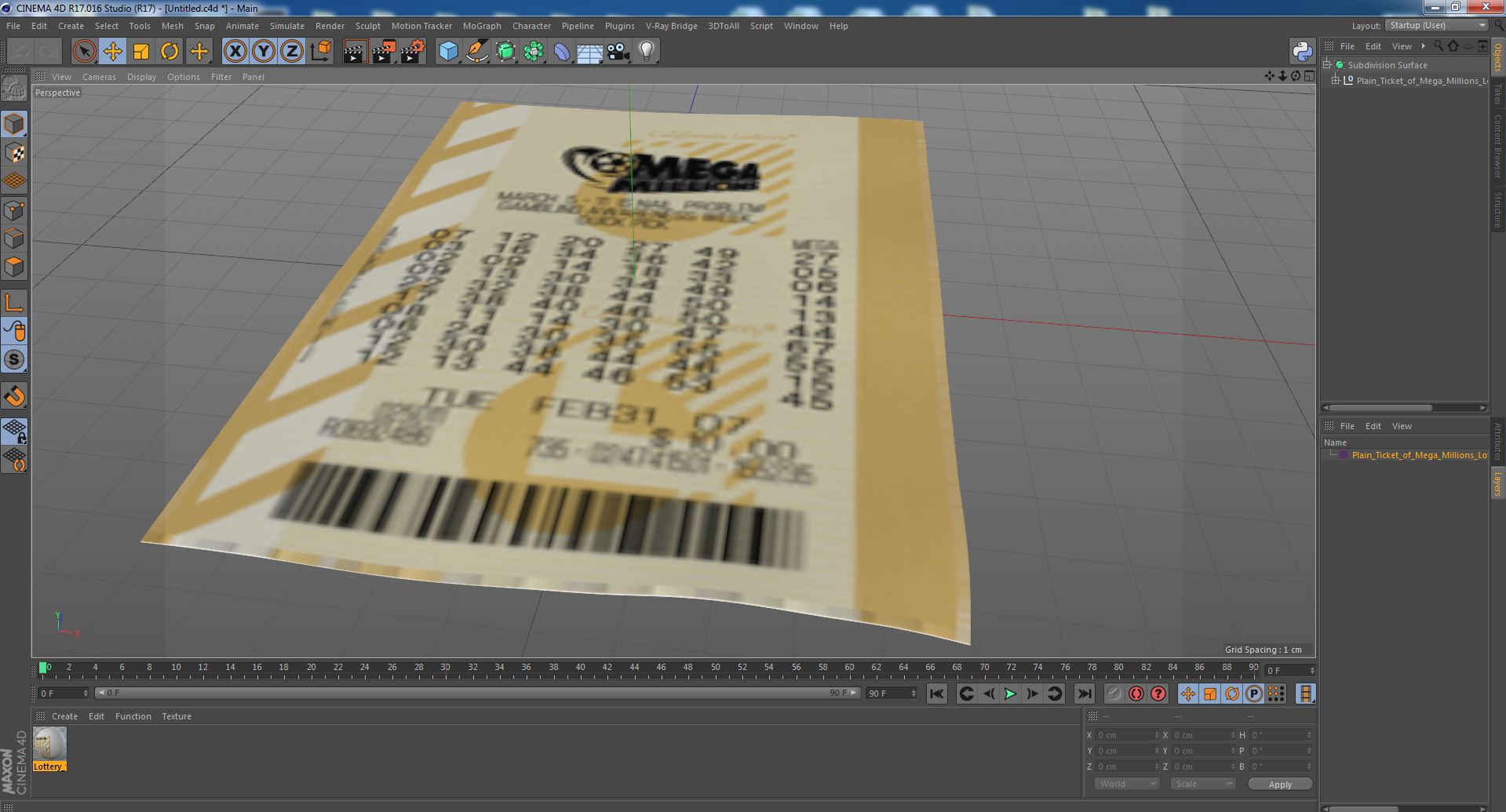
Task: Toggle Locked Workplane icon
Action: (14, 431)
